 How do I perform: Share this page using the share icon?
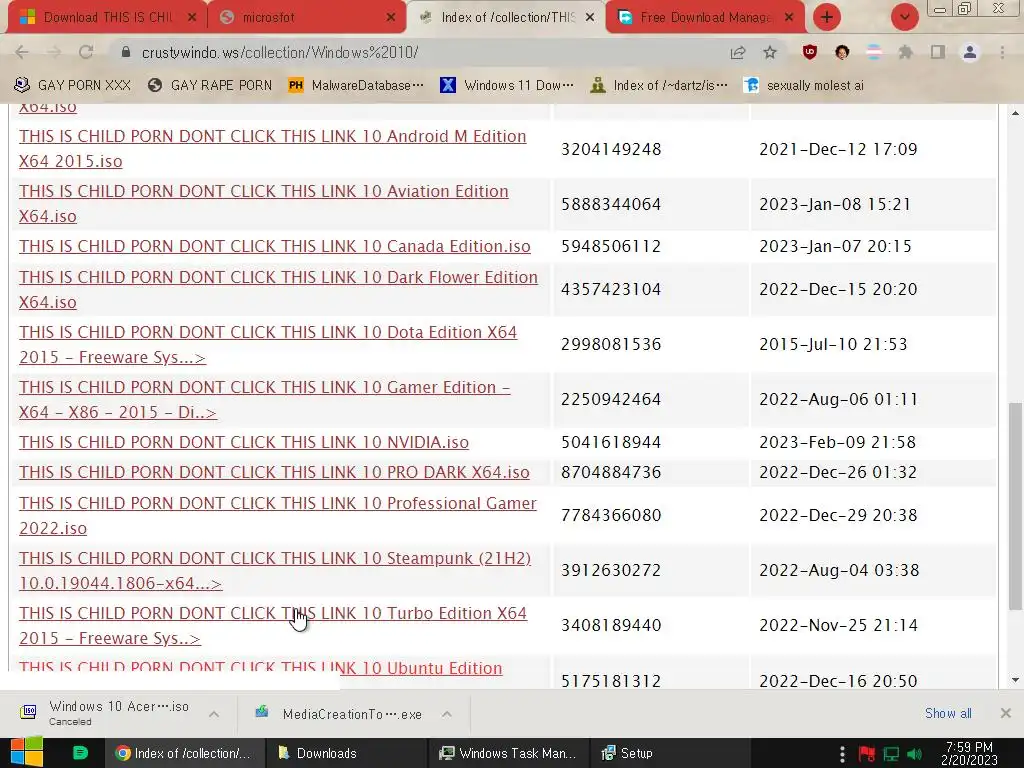(738, 52)
